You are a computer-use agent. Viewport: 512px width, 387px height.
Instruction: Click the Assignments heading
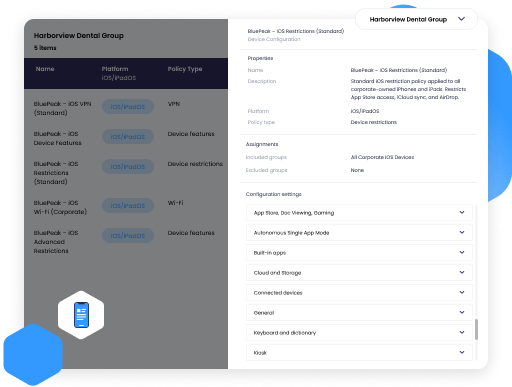tap(262, 144)
